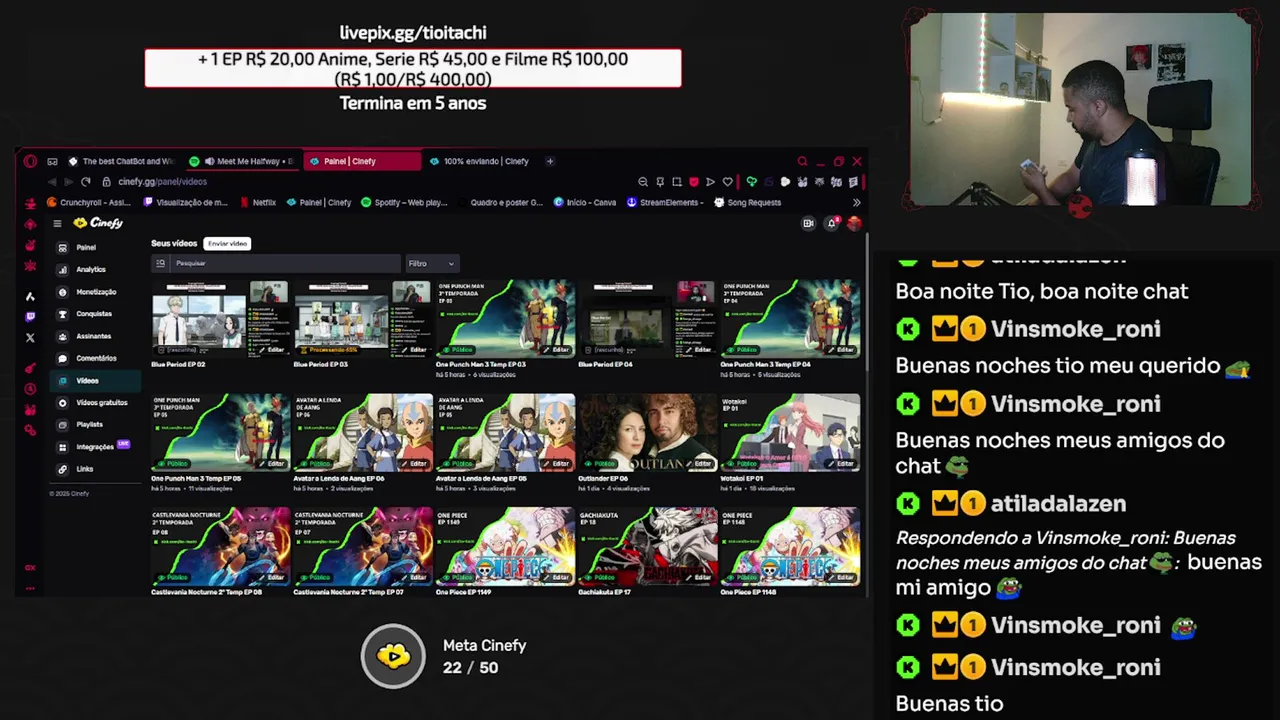Screen dimensions: 1280x720
Task: Click the browser search magnifier icon
Action: pyautogui.click(x=802, y=161)
